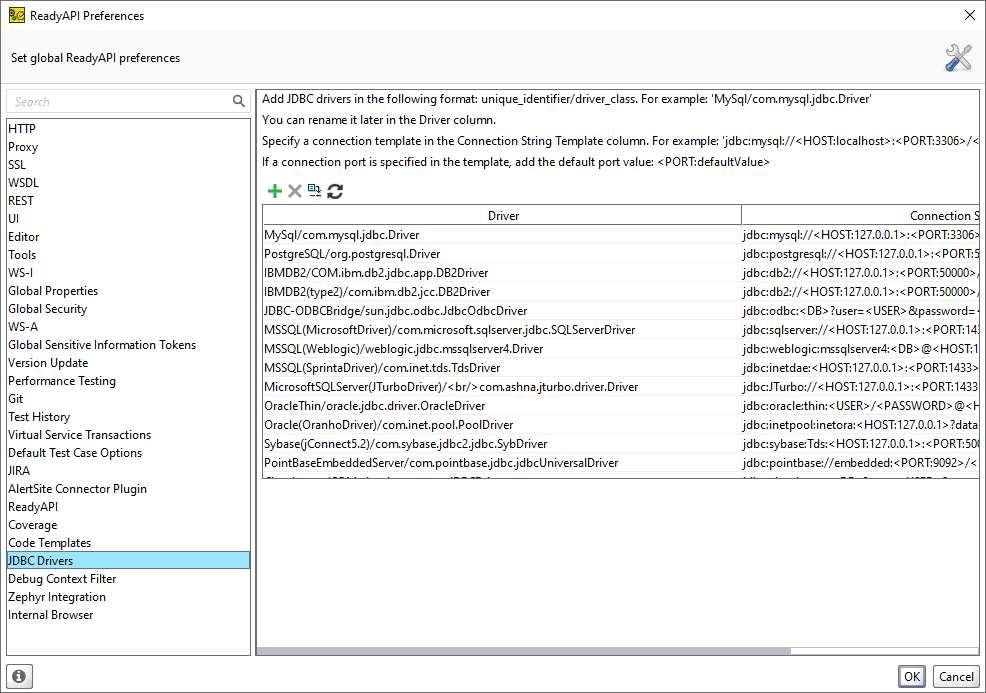986x693 pixels.
Task: Select JDBC Drivers category
Action: click(128, 561)
